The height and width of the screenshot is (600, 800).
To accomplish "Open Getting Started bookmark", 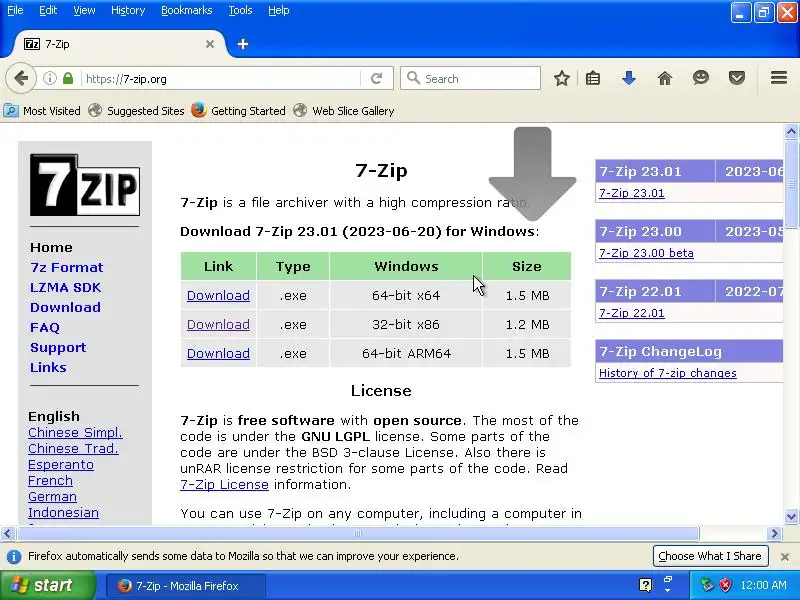I will (238, 111).
